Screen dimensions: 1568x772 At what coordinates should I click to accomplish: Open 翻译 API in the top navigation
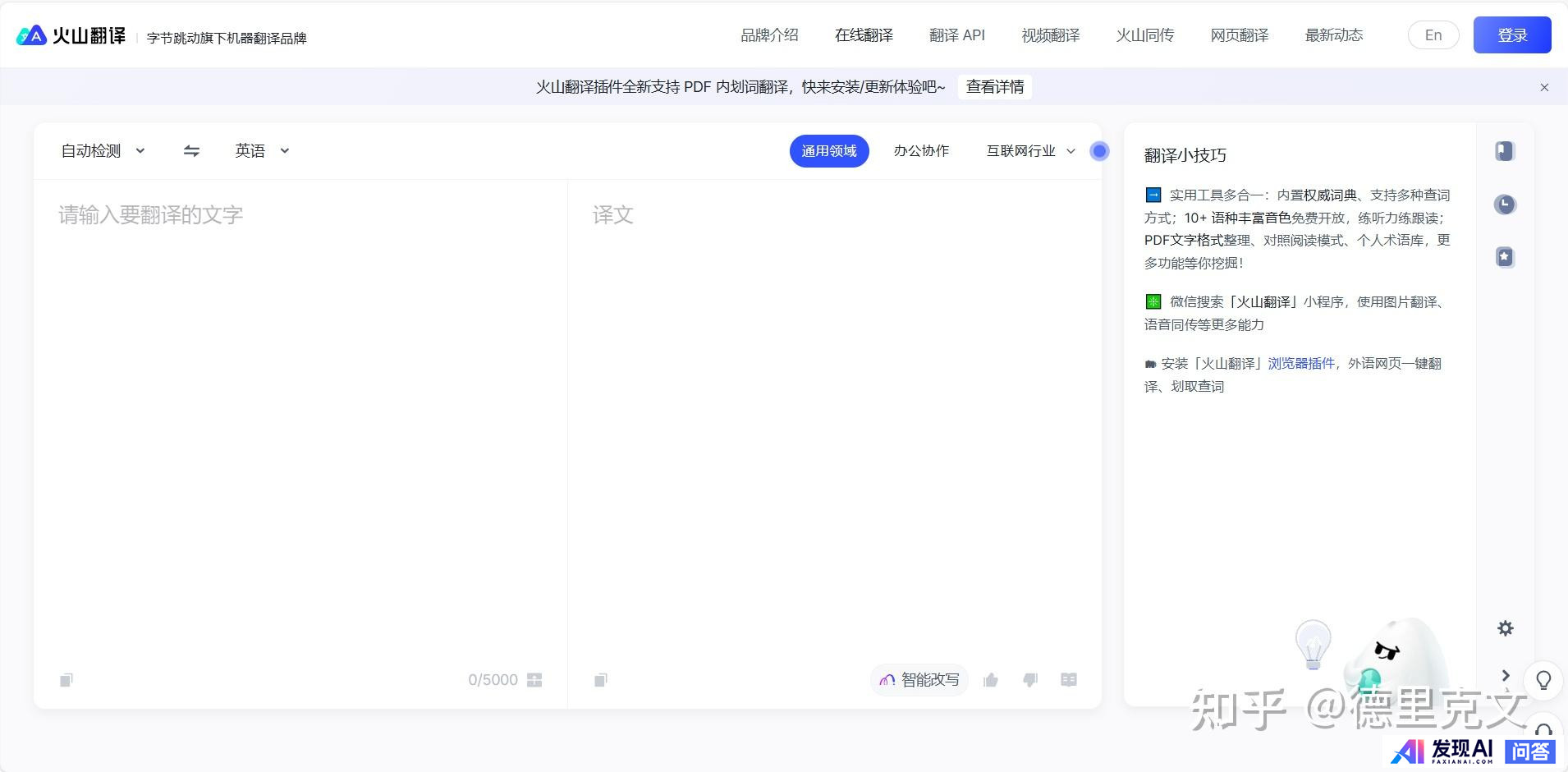pos(957,35)
